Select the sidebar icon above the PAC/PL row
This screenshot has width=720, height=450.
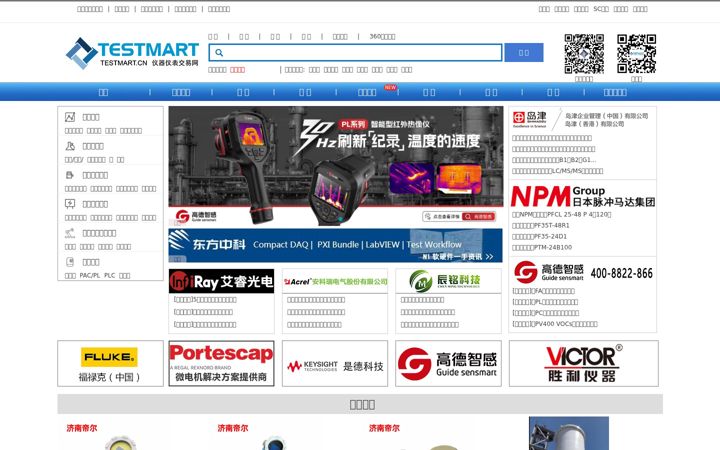(x=70, y=262)
